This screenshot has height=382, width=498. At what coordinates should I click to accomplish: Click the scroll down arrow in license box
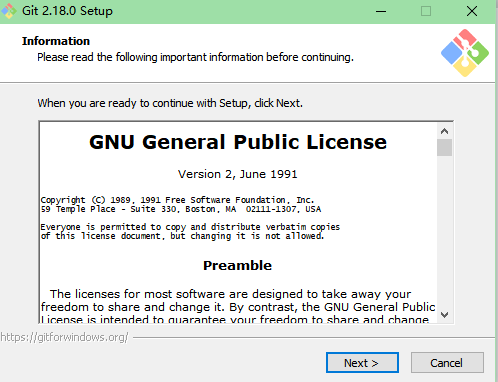point(444,315)
